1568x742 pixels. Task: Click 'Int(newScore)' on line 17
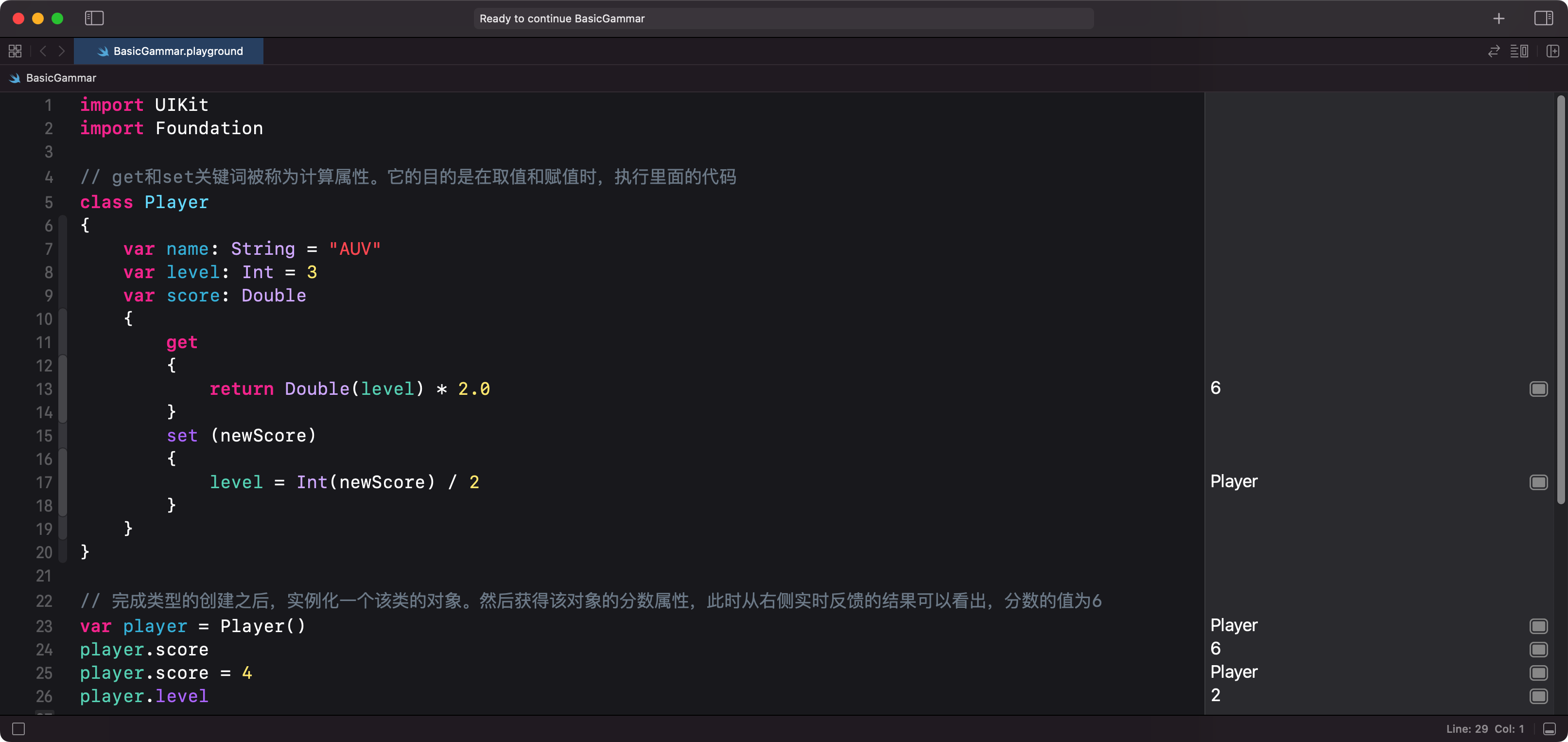(366, 483)
